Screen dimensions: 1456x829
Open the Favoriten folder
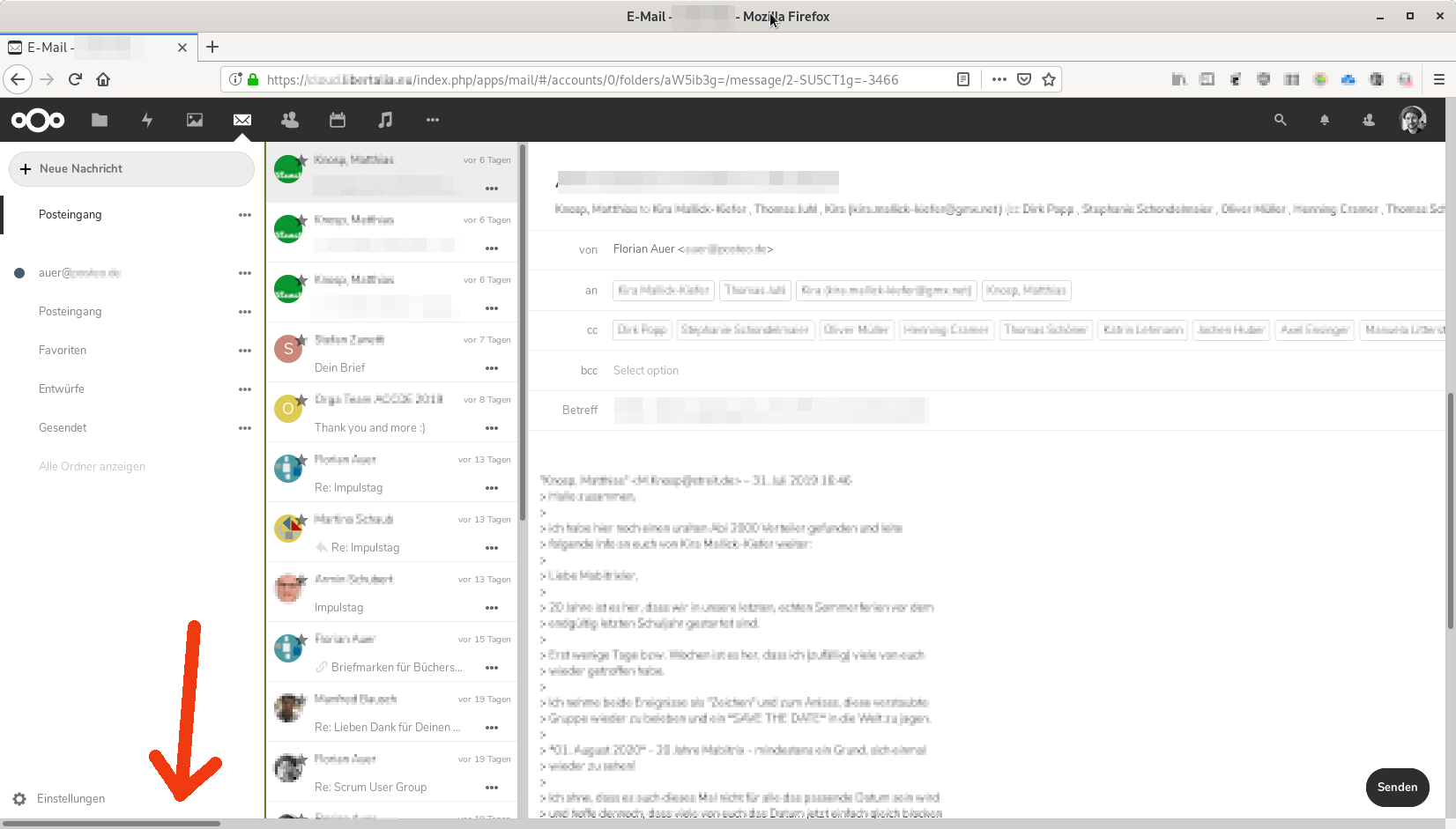(x=63, y=351)
